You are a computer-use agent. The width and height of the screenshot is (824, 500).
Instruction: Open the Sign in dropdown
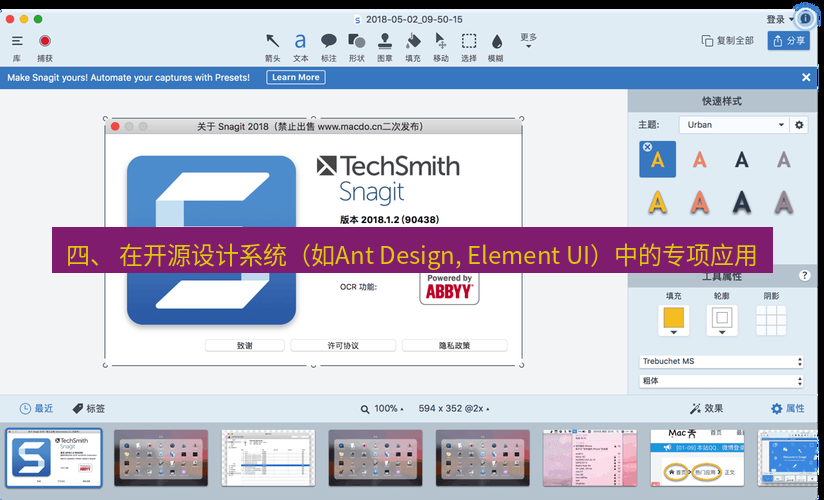point(780,19)
